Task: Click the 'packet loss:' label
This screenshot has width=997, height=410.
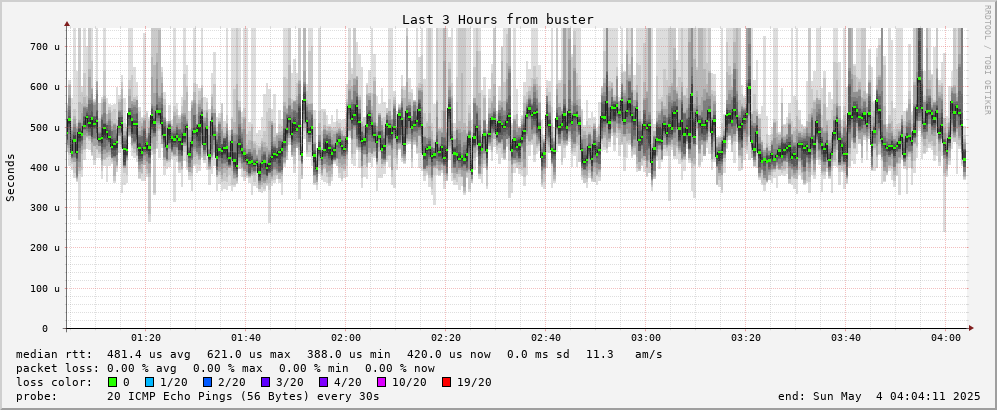Action: click(57, 368)
